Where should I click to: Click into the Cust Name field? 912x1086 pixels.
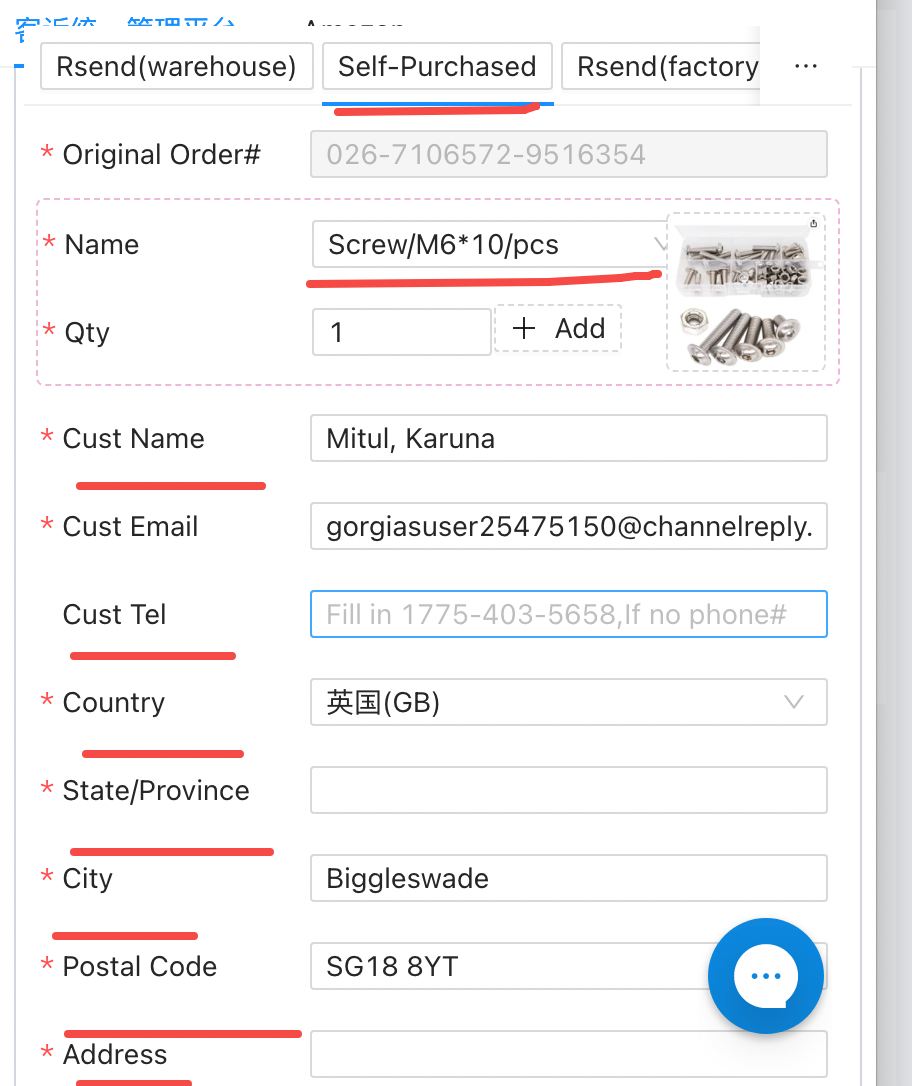(568, 438)
